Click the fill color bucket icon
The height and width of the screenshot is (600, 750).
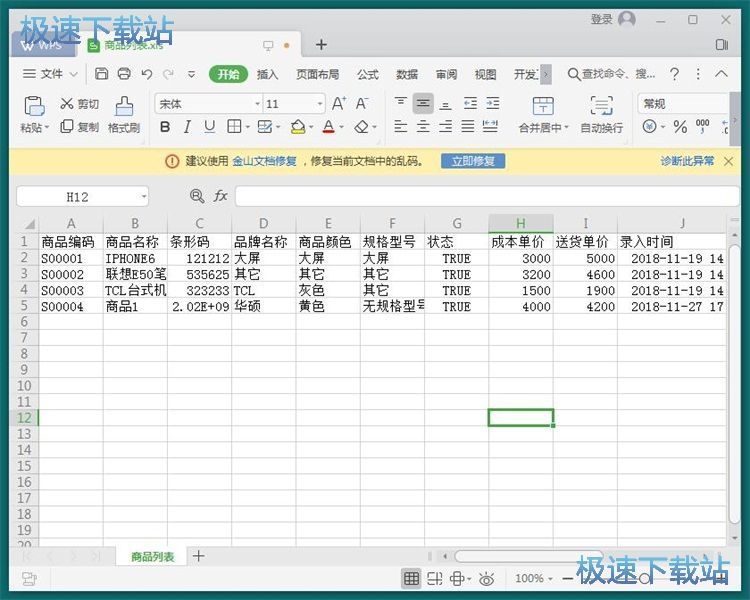tap(298, 127)
